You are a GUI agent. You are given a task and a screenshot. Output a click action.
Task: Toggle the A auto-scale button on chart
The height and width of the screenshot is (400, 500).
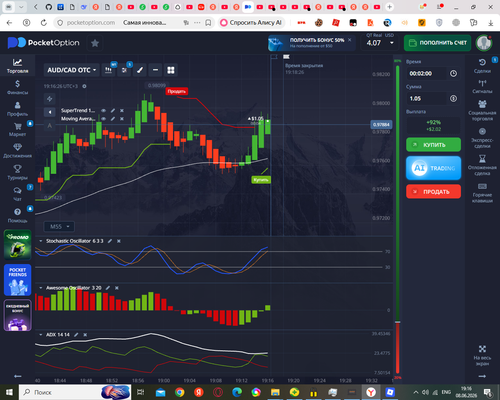pyautogui.click(x=49, y=126)
